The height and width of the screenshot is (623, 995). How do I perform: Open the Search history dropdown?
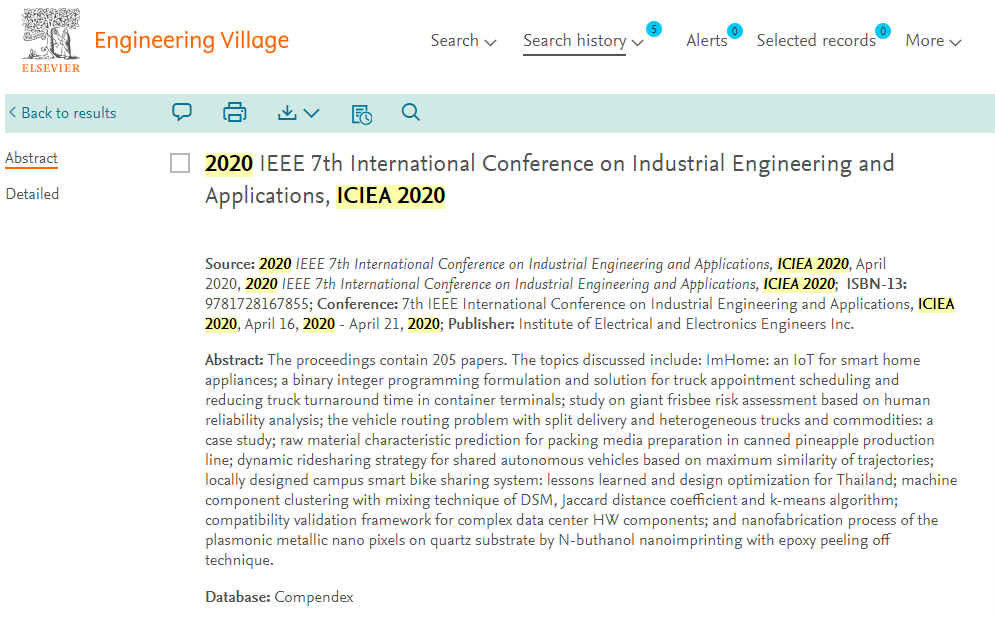pos(584,41)
